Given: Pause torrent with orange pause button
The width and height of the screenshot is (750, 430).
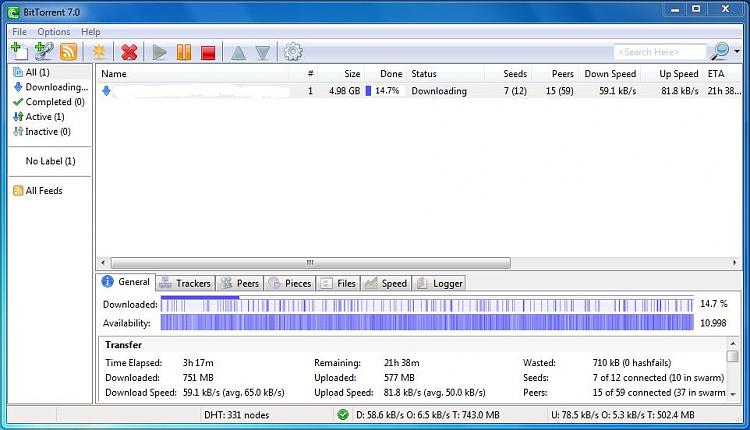Looking at the screenshot, I should [184, 52].
